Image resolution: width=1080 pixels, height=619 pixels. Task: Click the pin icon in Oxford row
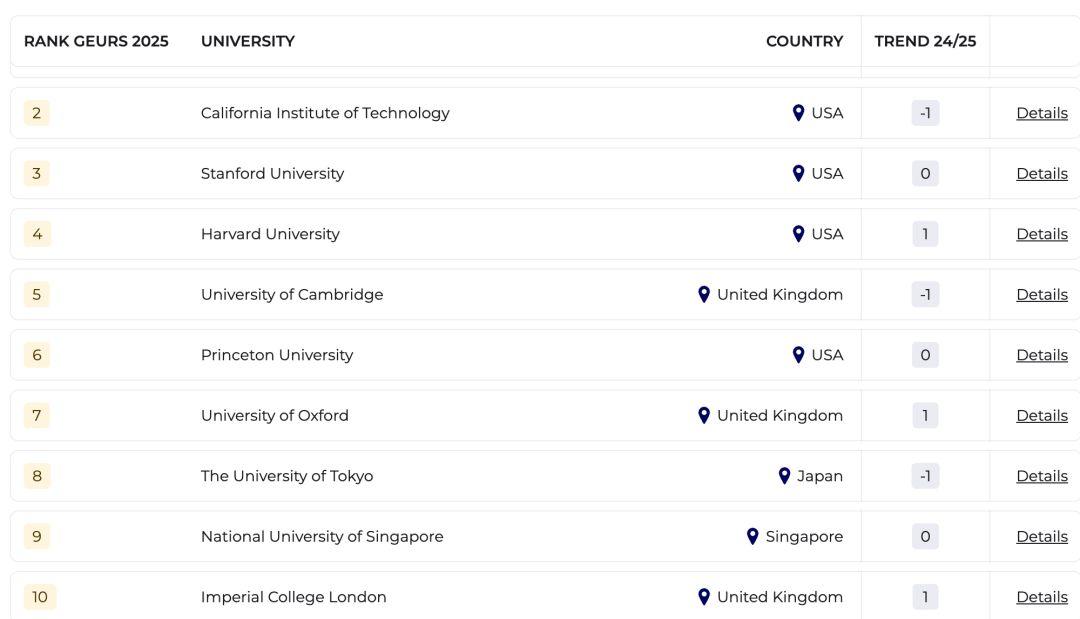(x=704, y=415)
